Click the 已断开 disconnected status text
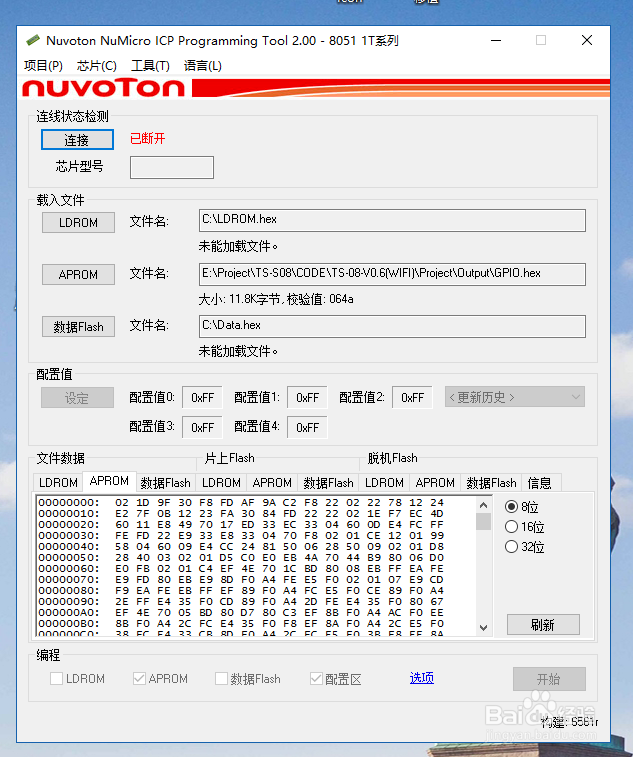The height and width of the screenshot is (757, 633). coord(147,139)
